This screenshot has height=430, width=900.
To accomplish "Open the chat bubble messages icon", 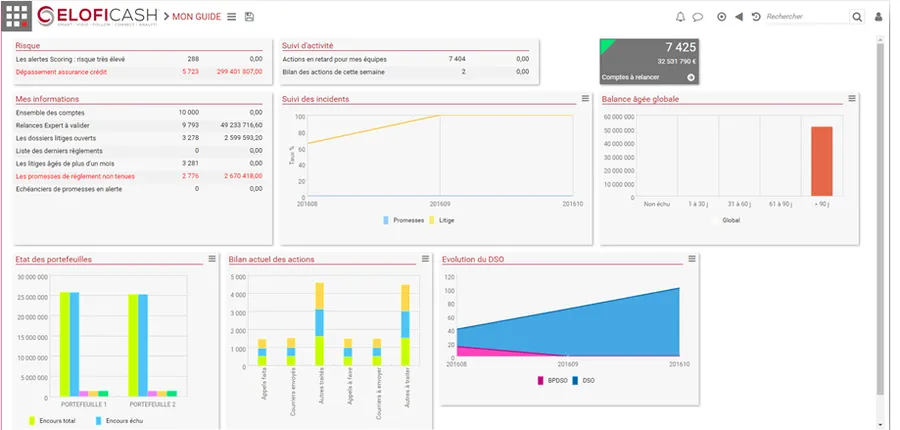I will 697,17.
